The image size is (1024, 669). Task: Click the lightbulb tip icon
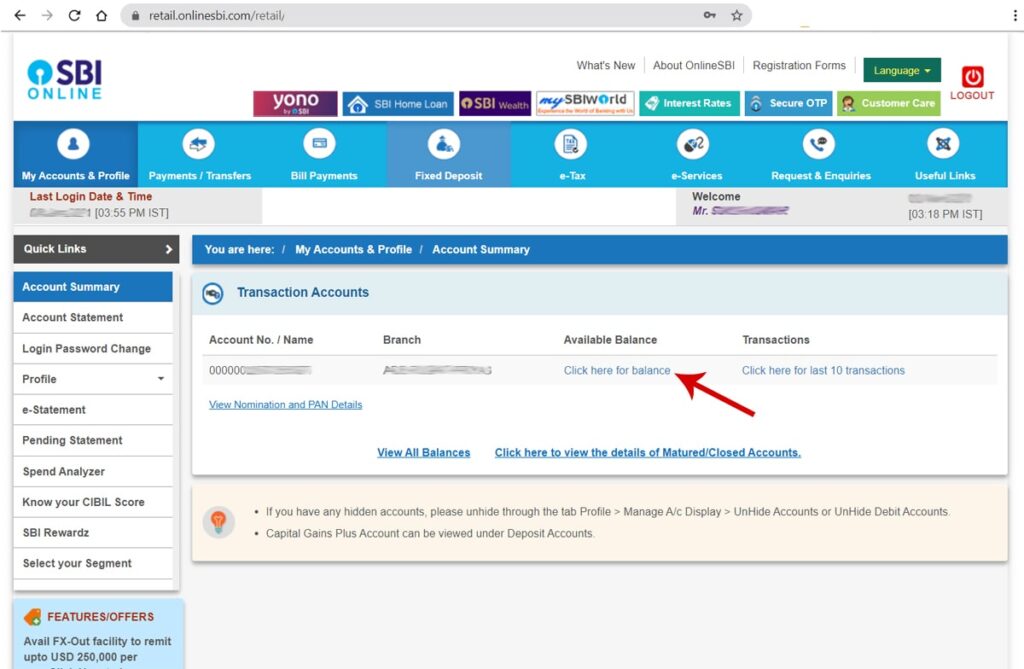[218, 522]
